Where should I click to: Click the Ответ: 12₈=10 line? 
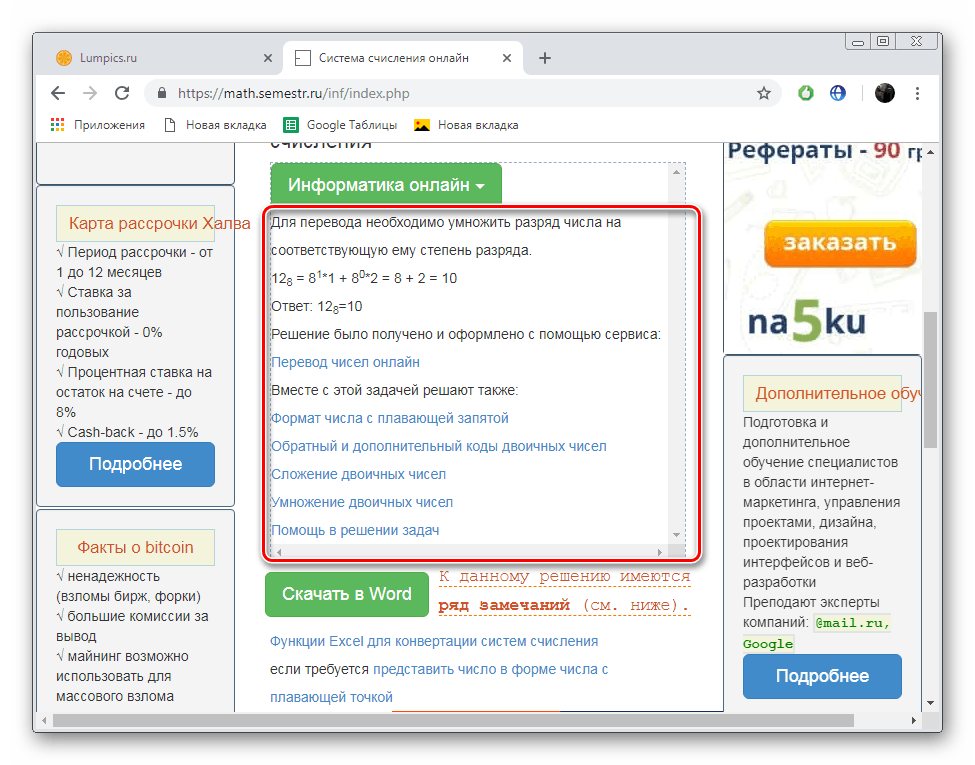[x=317, y=306]
